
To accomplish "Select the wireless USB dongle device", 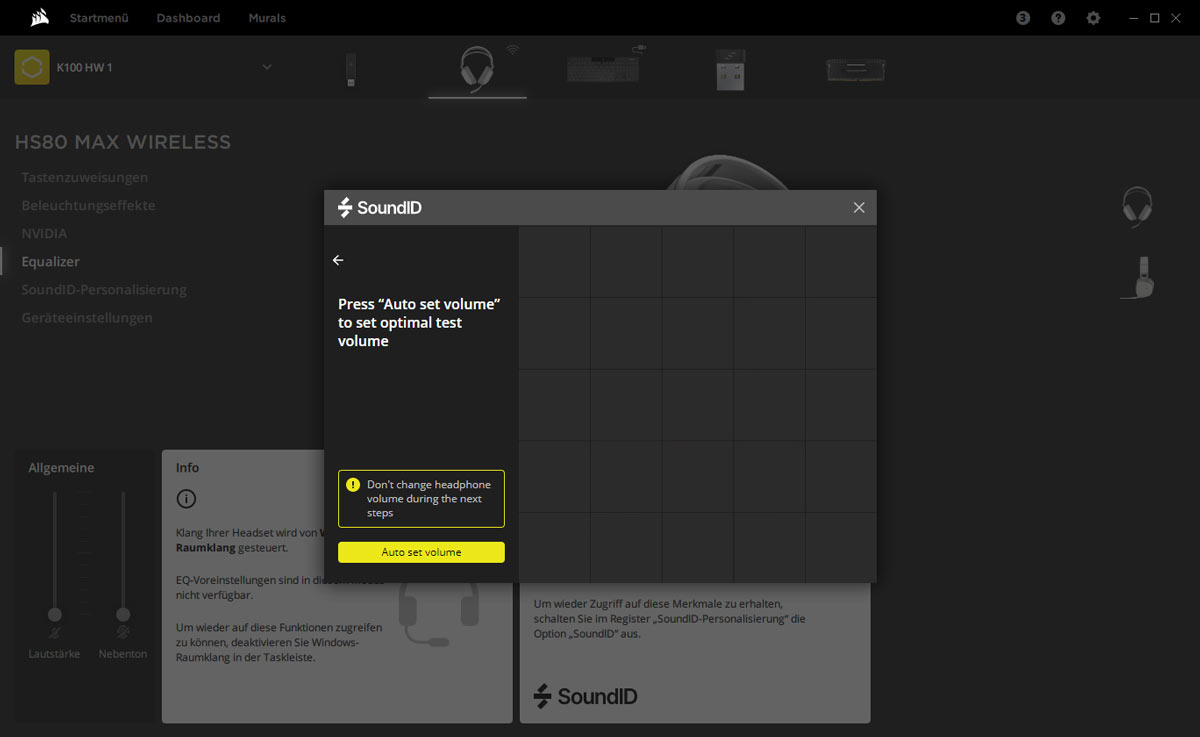I will click(351, 69).
